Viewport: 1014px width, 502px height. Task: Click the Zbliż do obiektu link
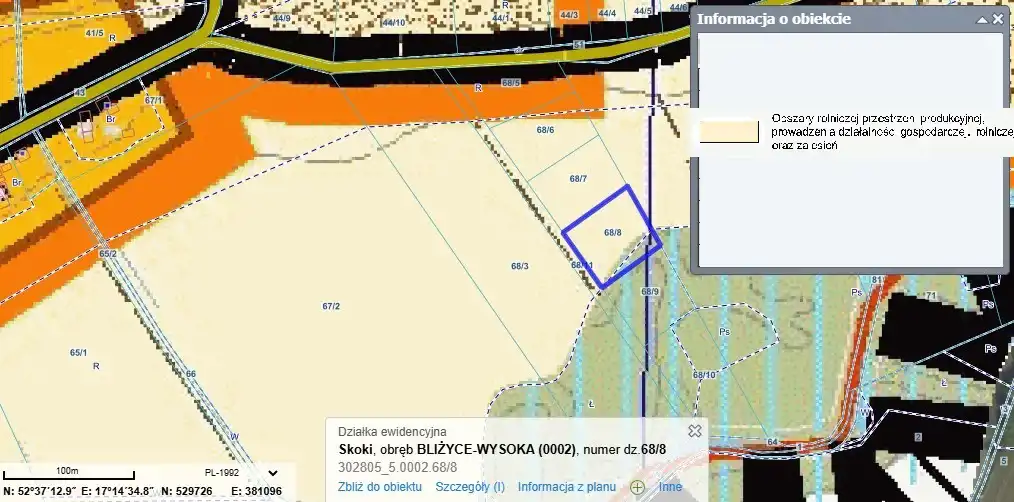[x=379, y=487]
